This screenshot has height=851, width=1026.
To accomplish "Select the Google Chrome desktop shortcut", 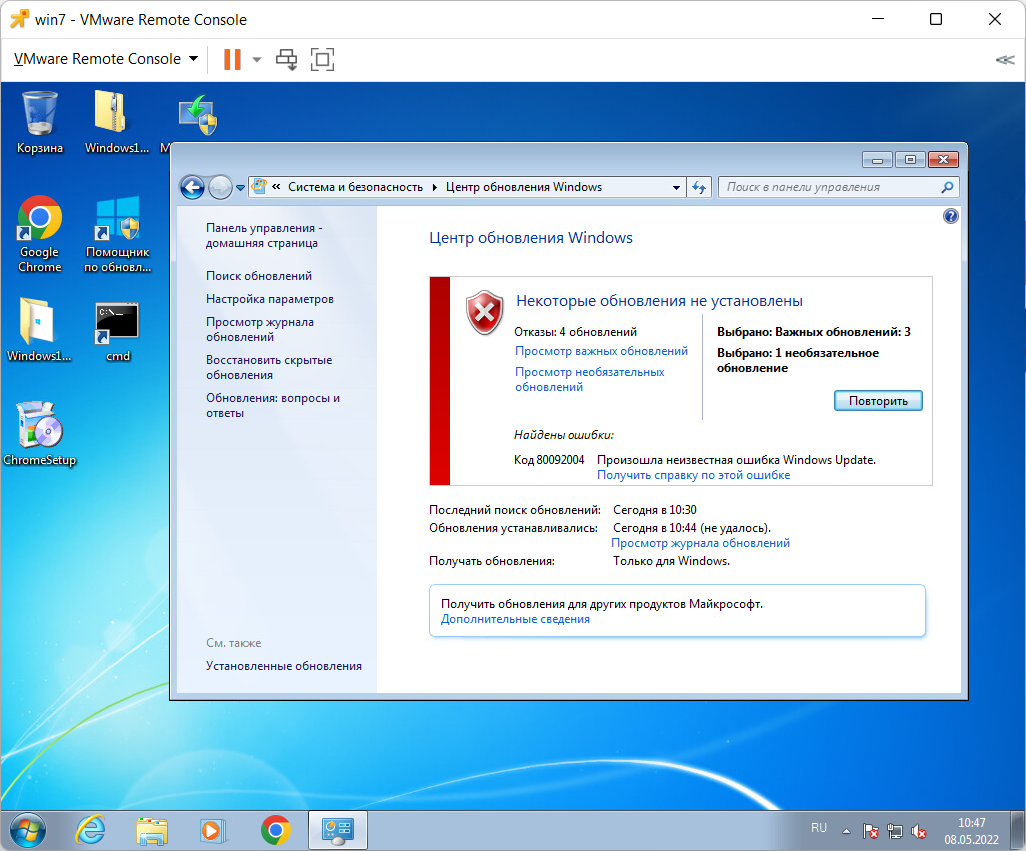I will click(x=39, y=234).
